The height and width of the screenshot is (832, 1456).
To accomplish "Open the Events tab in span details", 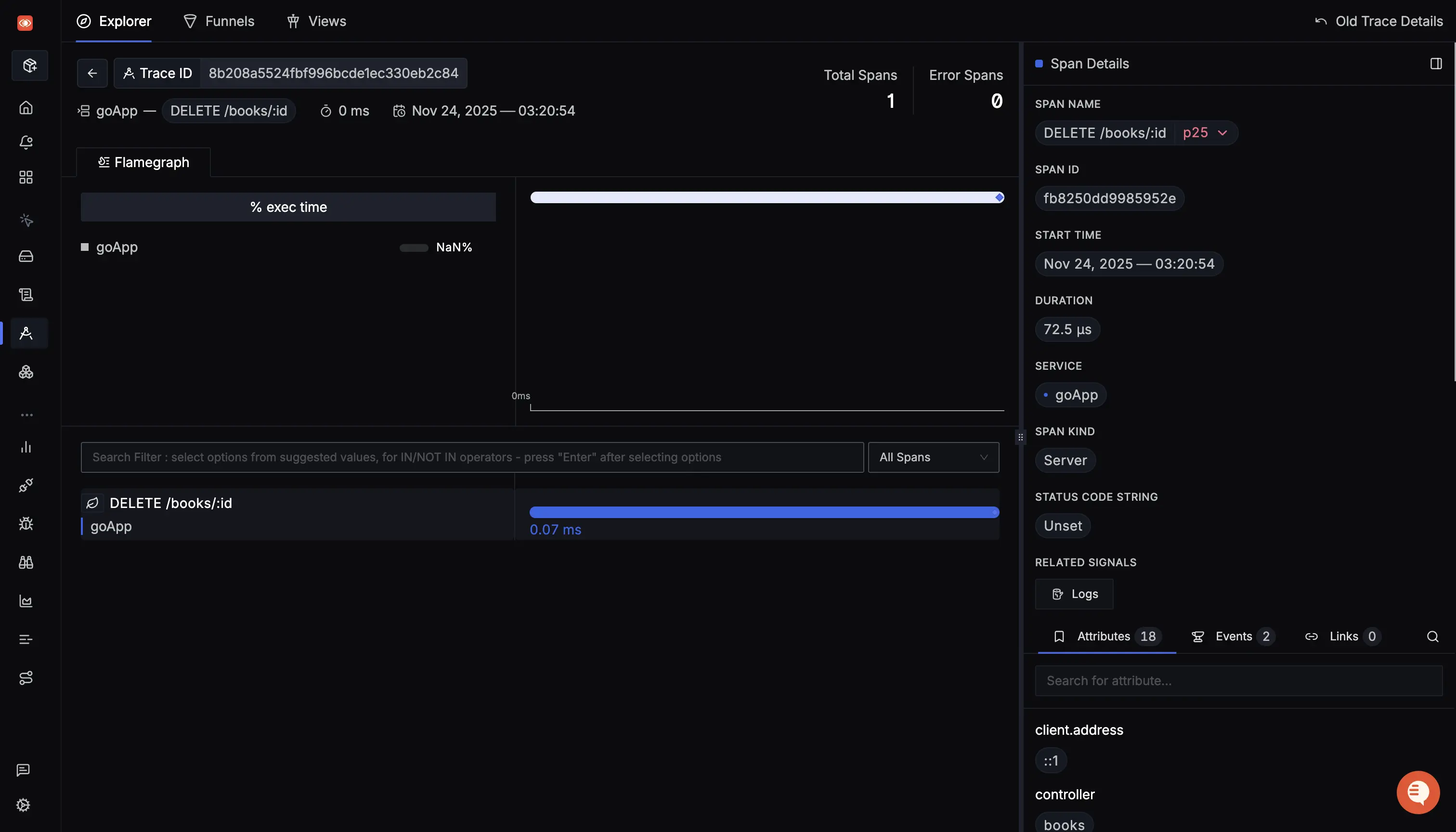I will coord(1233,637).
